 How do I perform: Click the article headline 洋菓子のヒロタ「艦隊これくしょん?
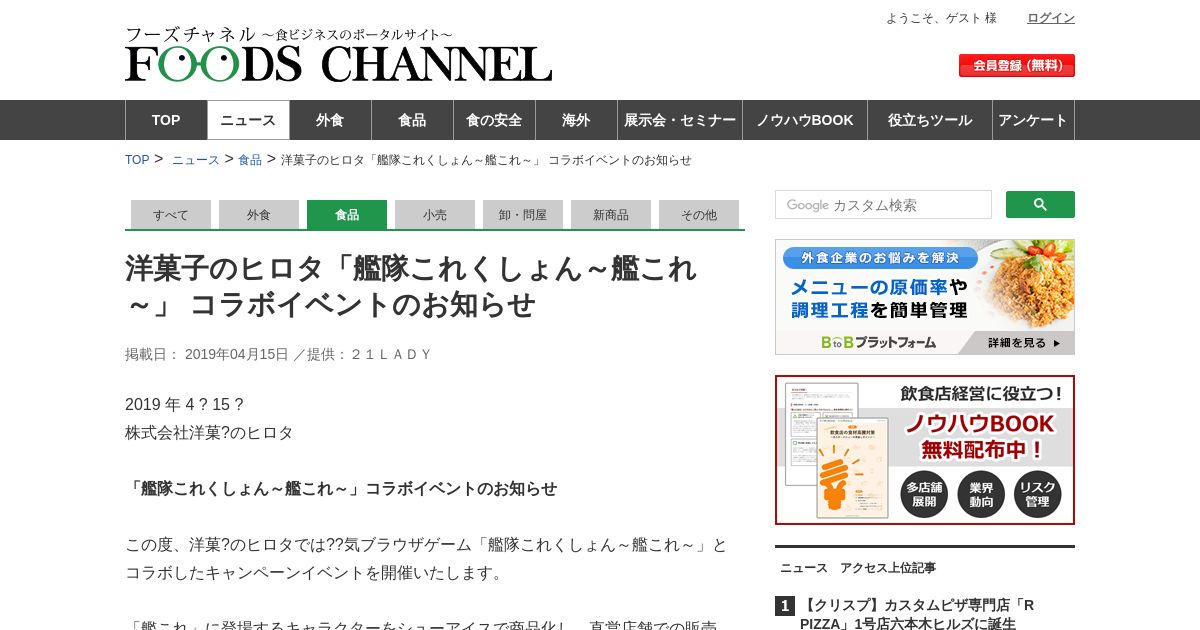point(411,286)
